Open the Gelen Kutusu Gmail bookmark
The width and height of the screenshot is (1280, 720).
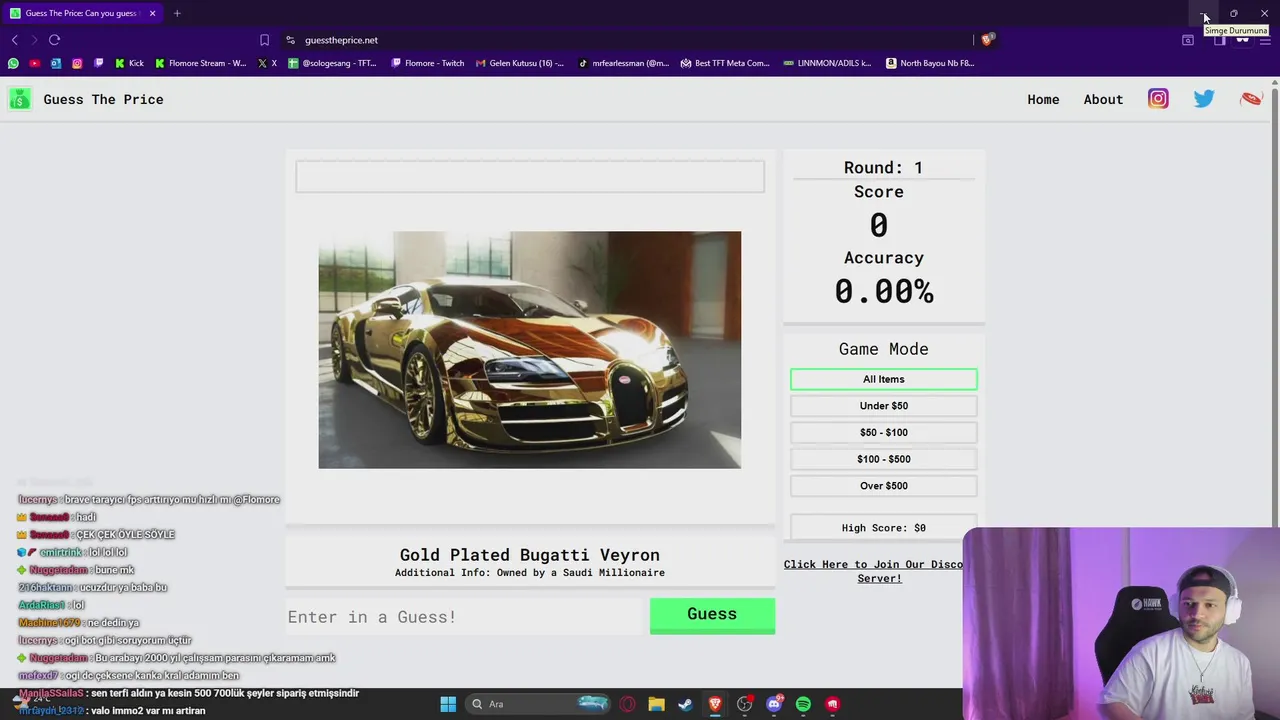(520, 63)
